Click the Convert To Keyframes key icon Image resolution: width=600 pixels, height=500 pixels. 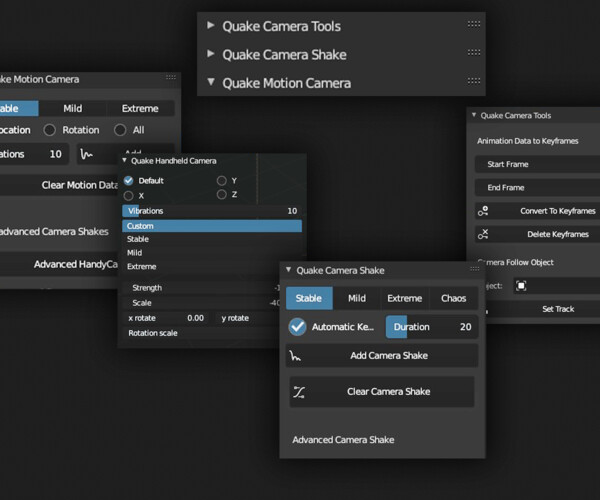coord(483,211)
